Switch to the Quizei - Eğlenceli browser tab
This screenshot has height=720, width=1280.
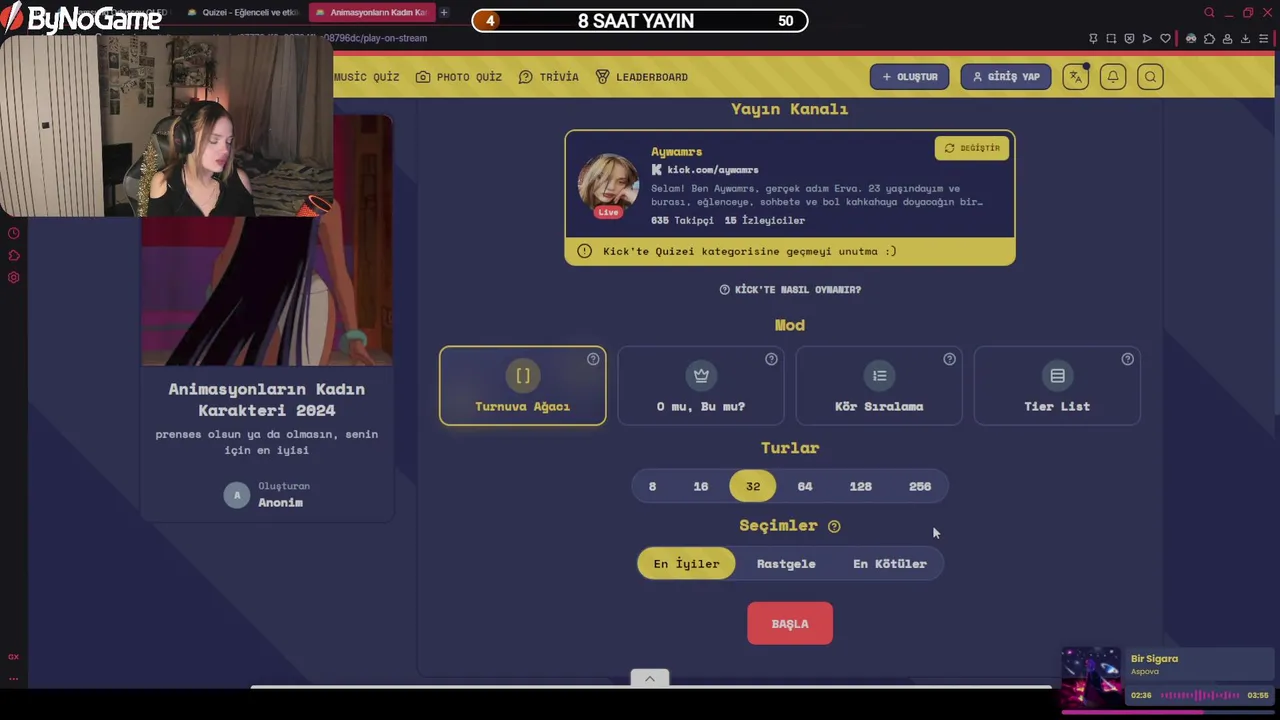click(x=243, y=13)
